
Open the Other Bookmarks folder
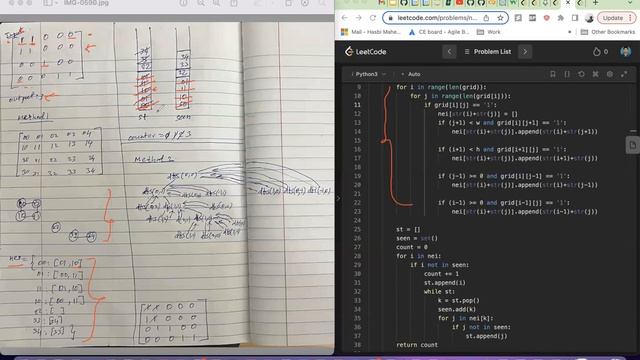(x=608, y=32)
